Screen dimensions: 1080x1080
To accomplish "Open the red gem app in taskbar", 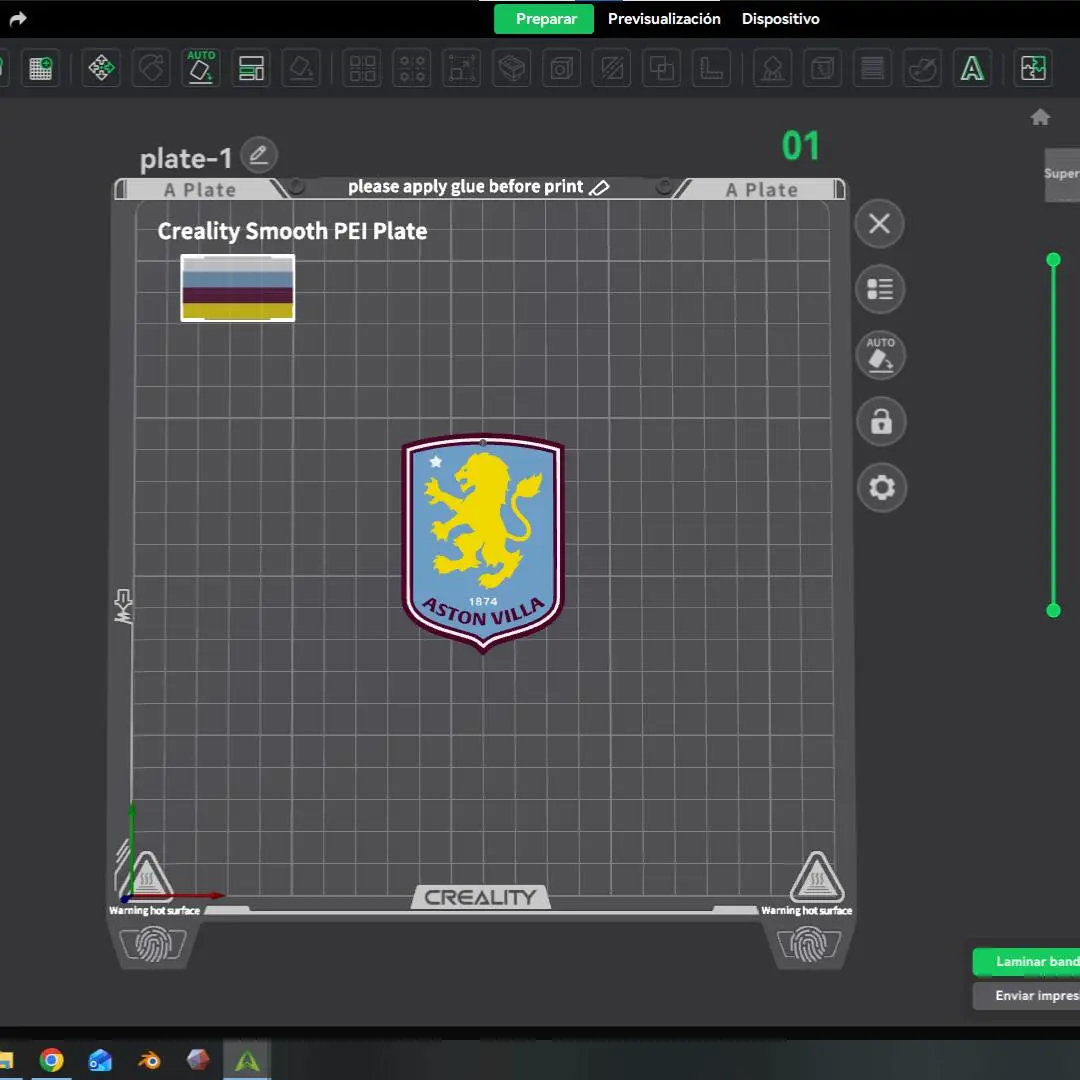I will click(198, 1059).
